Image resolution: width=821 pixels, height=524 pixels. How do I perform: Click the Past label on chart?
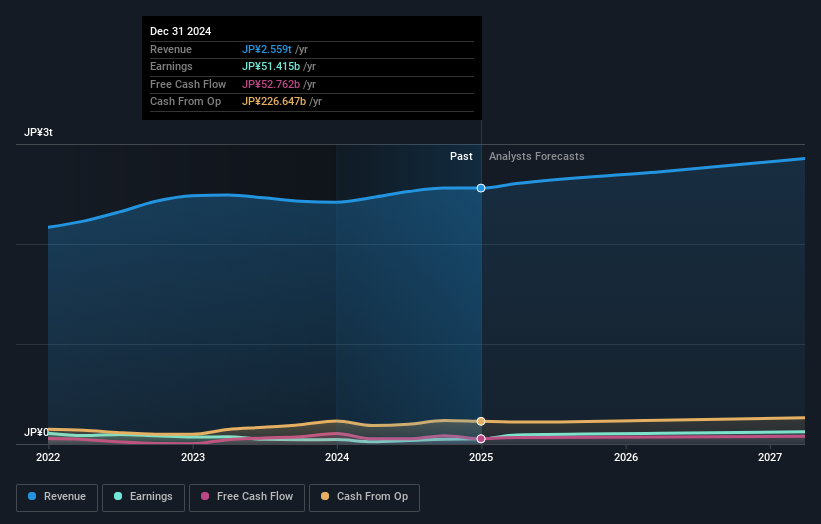coord(461,156)
